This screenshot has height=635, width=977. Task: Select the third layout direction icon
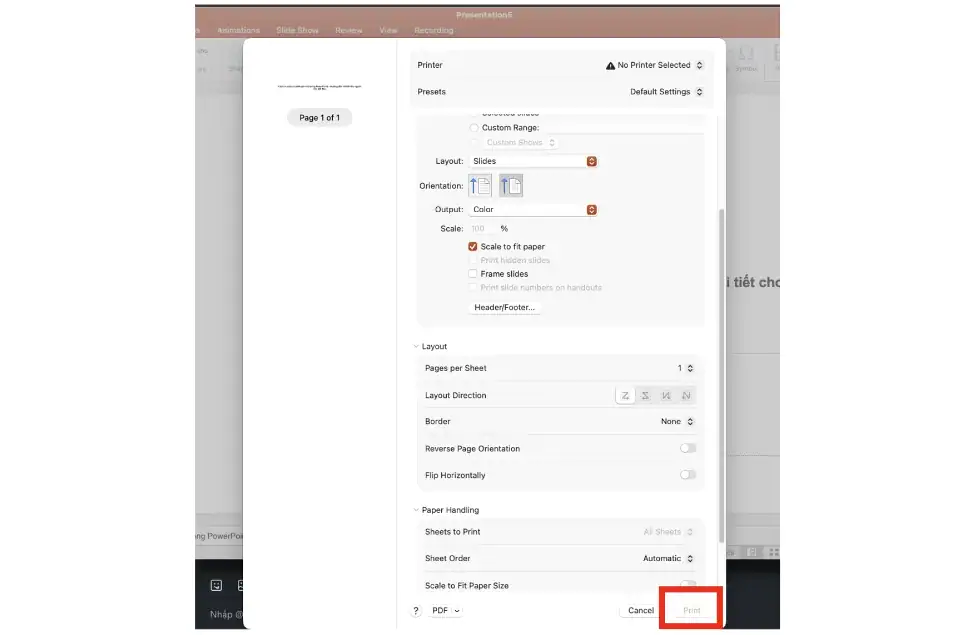point(666,395)
